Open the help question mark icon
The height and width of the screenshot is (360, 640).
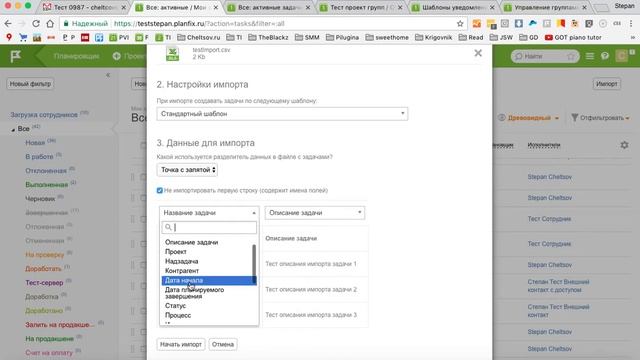click(604, 56)
